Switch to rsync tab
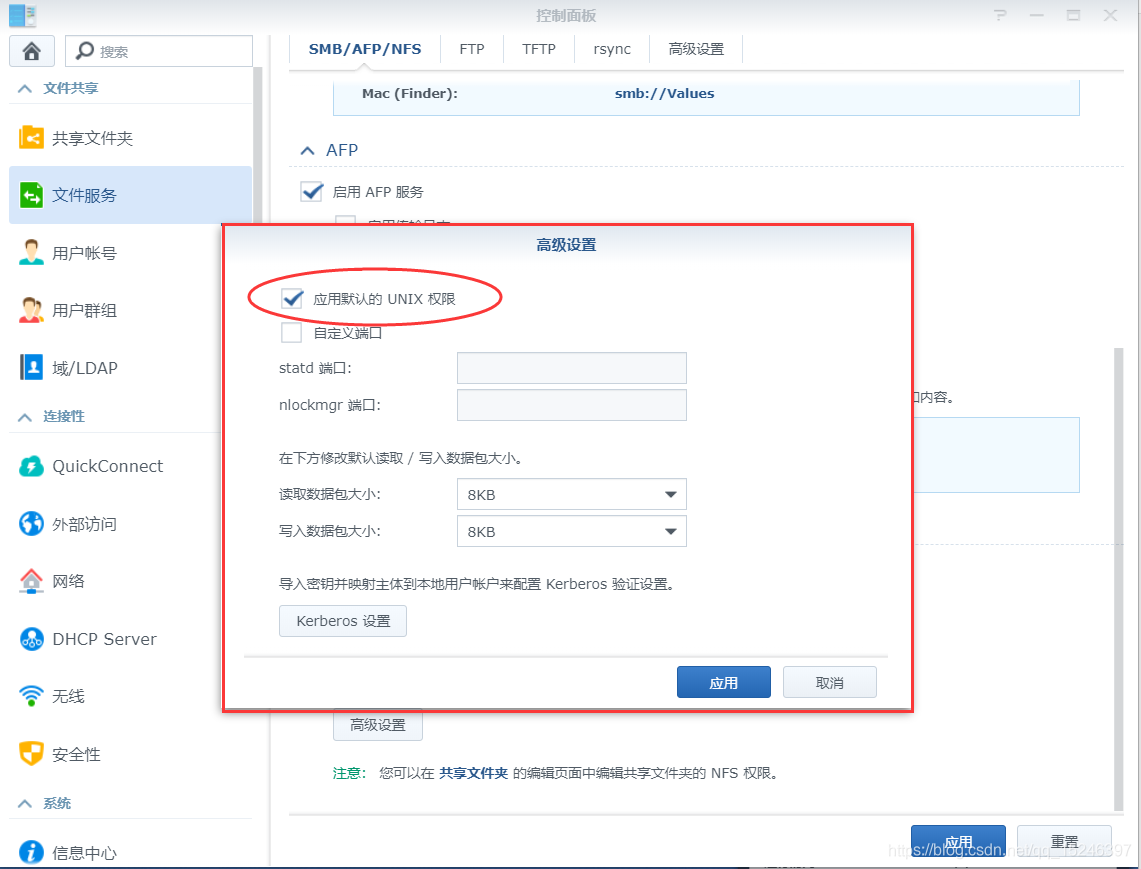1141x869 pixels. tap(612, 49)
